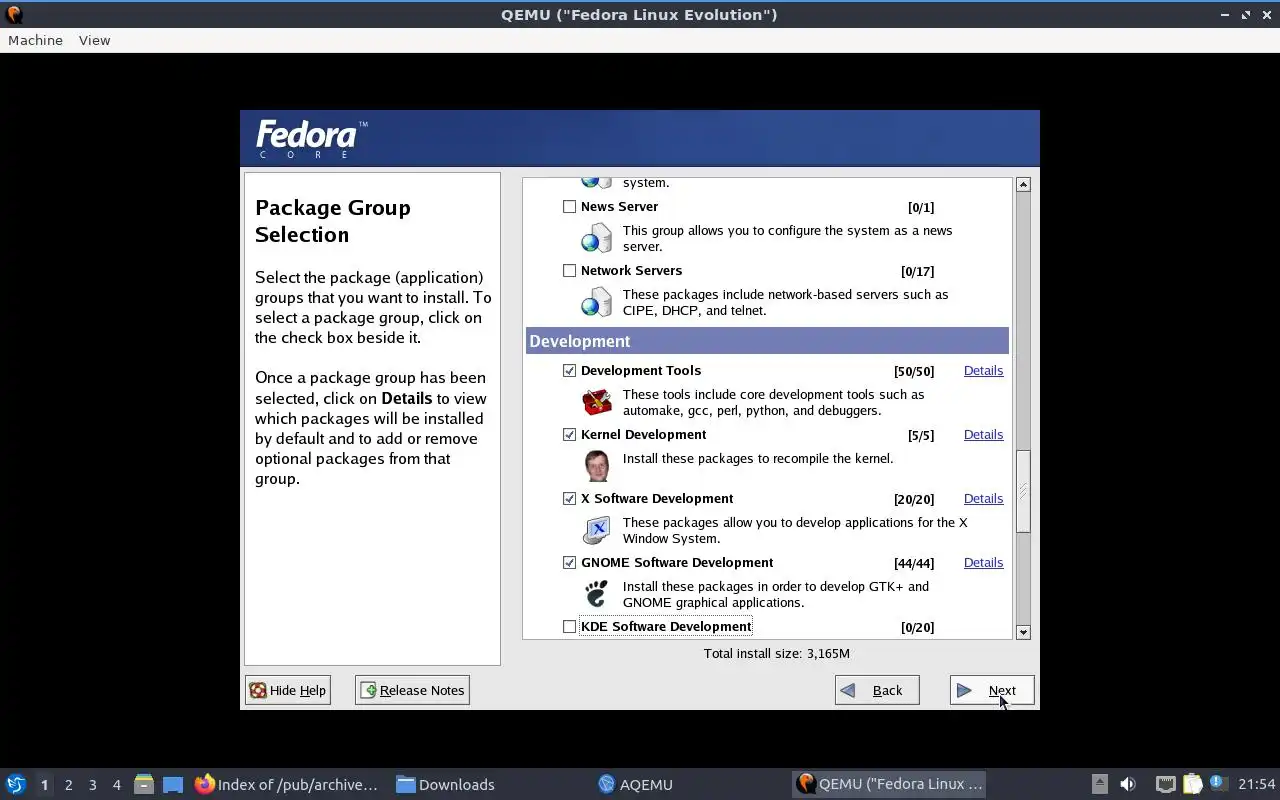Click the Network Servers globe icon
1280x800 pixels.
(597, 302)
